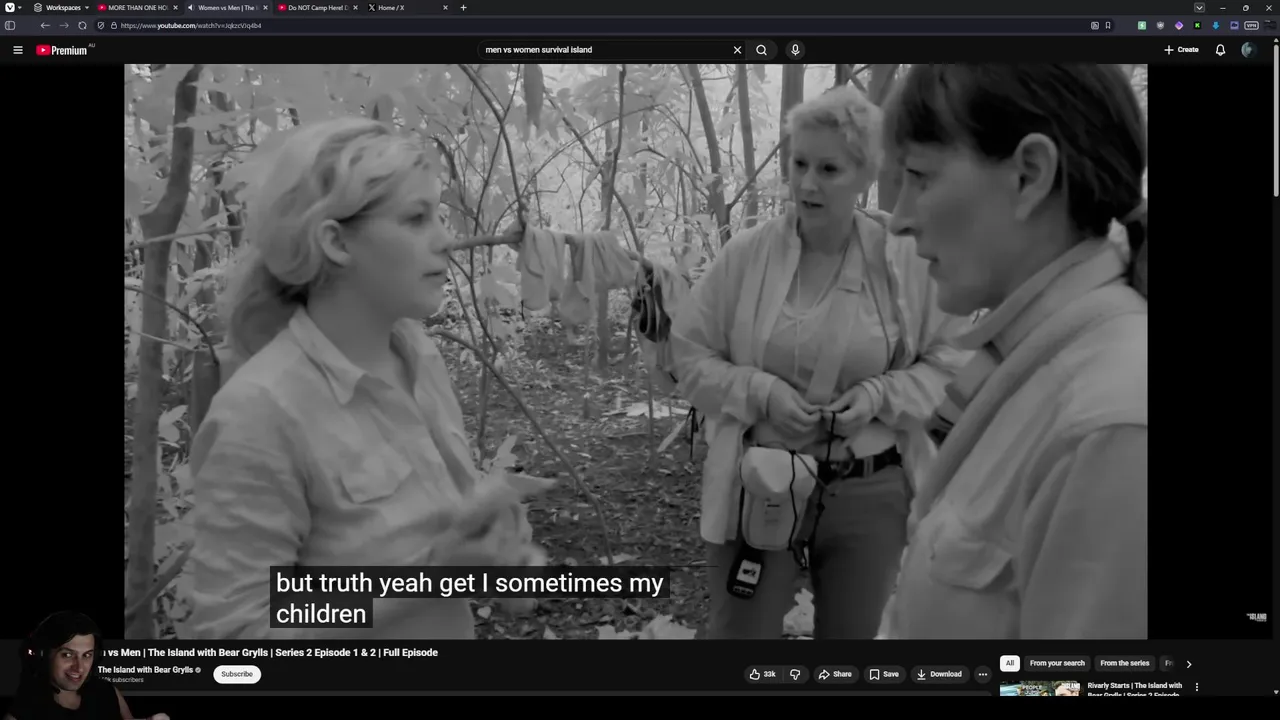The width and height of the screenshot is (1280, 720).
Task: Open more actions menu beside Download
Action: (982, 674)
